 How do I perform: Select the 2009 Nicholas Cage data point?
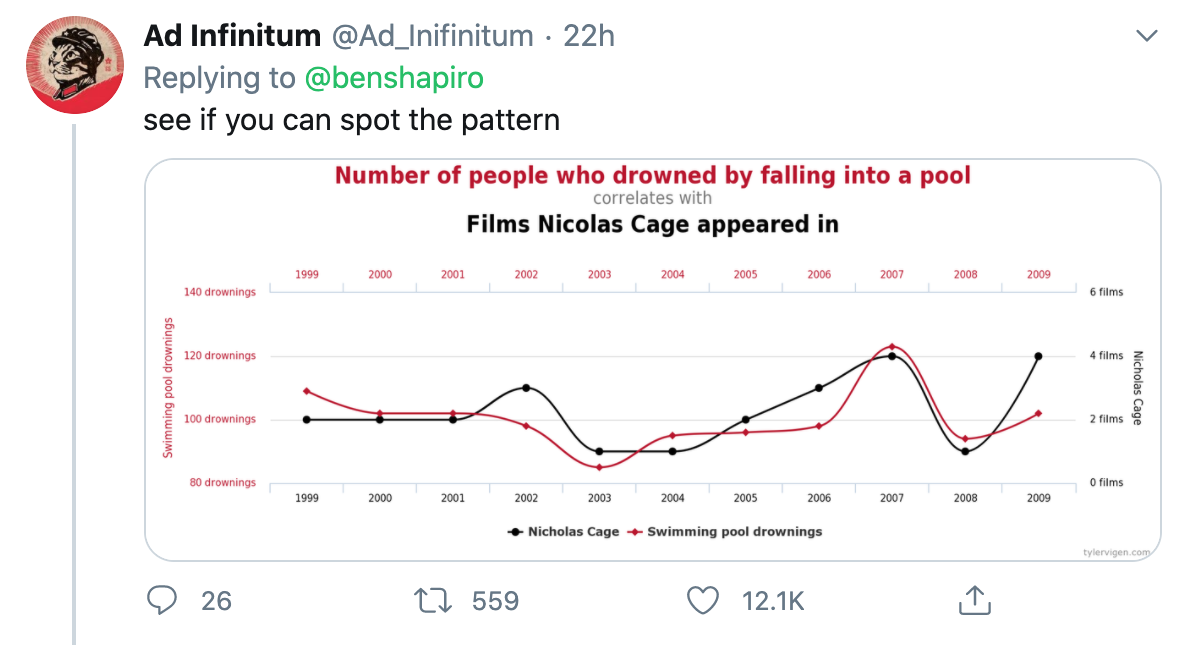coord(1038,356)
